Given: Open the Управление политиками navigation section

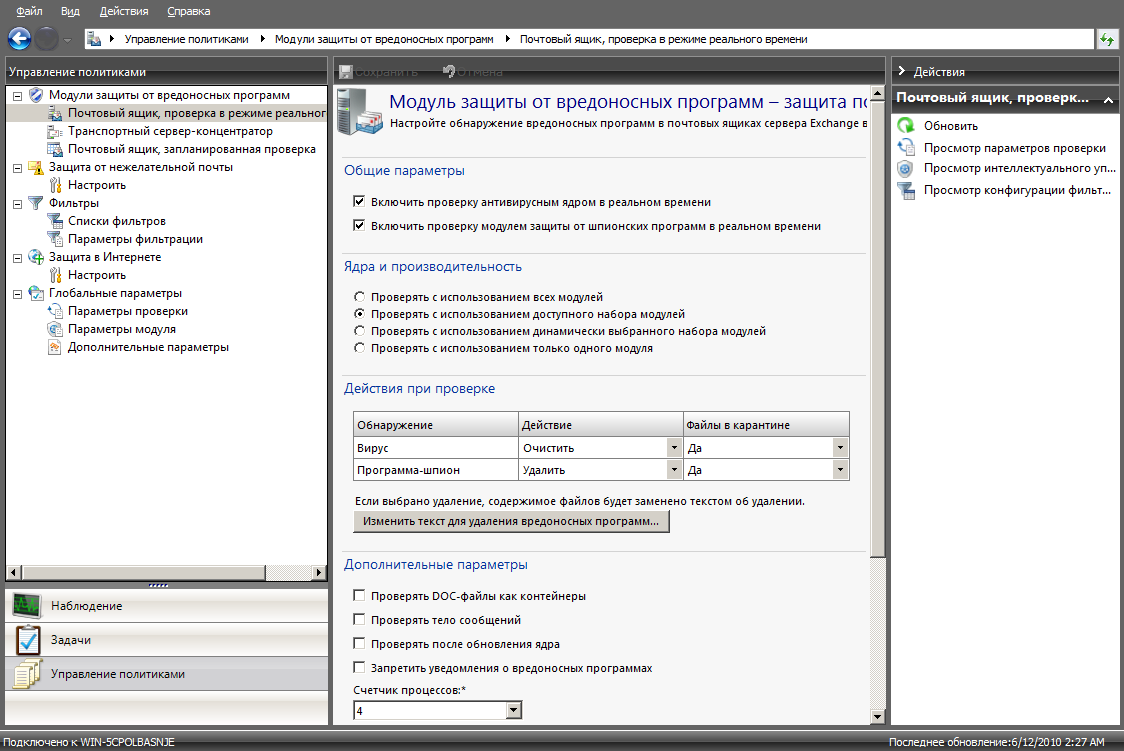Looking at the screenshot, I should point(118,674).
